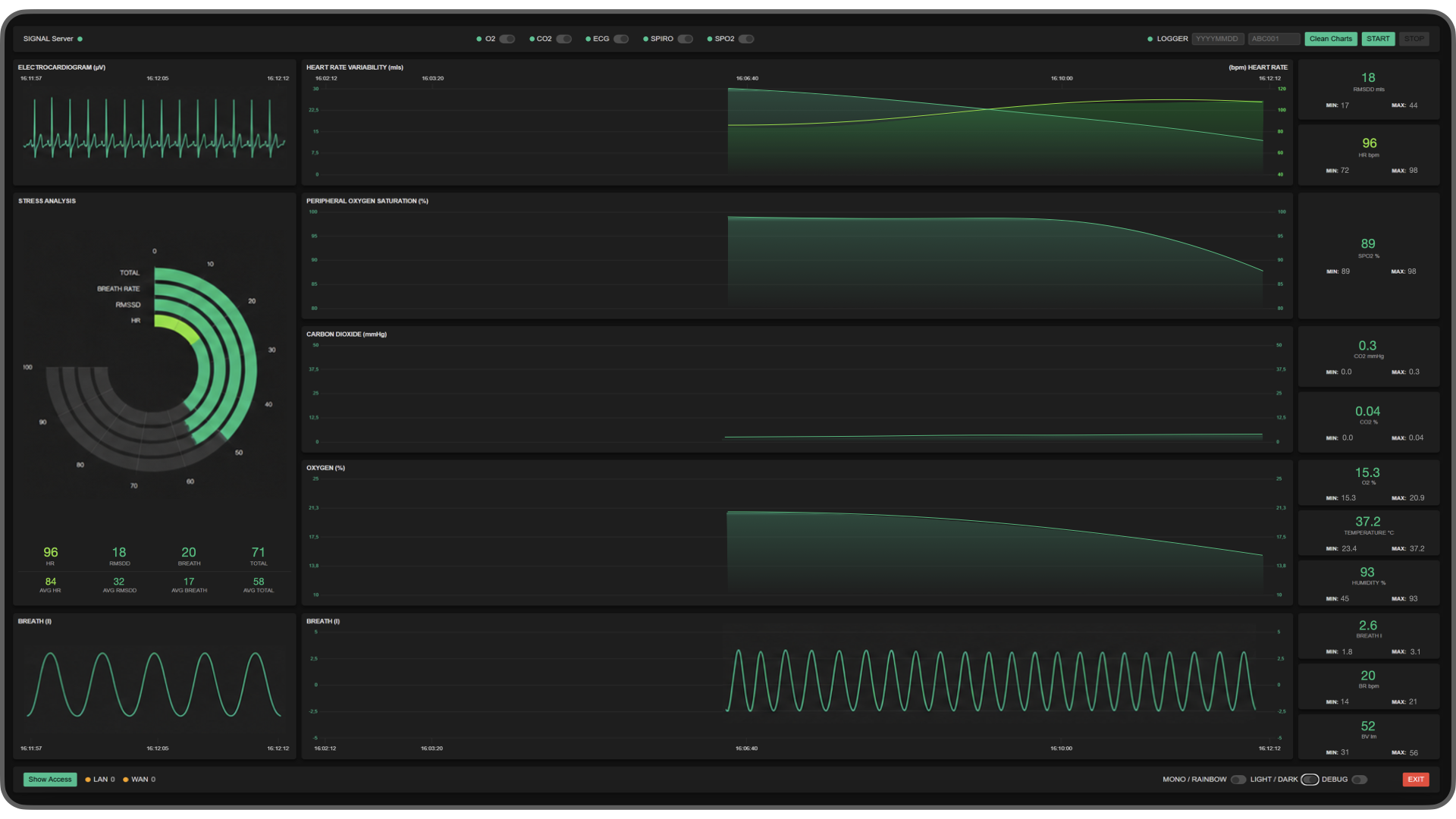This screenshot has width=1456, height=819.
Task: Click the O2 % 15.3 readout
Action: pos(1368,473)
